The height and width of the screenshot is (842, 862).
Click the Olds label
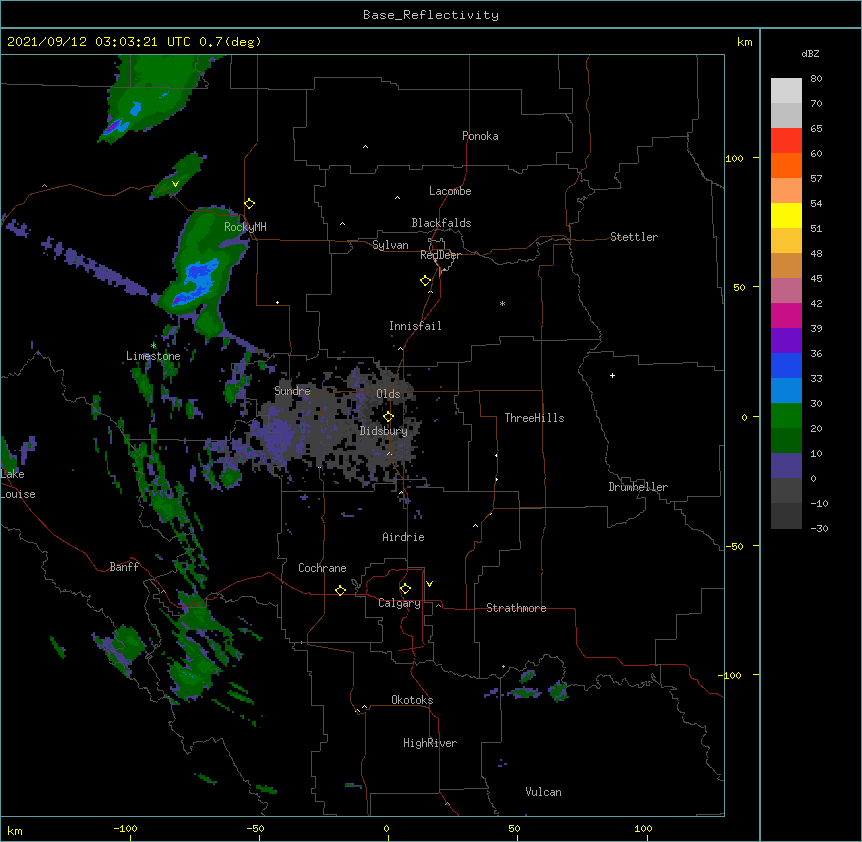tap(388, 394)
